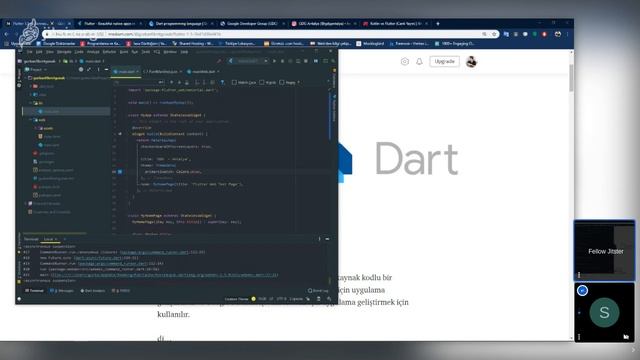Click the UTF-8 encoding in the IDE status bar
This screenshot has width=640, height=360.
click(282, 299)
